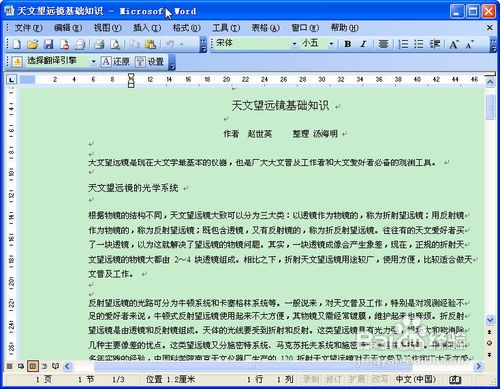Expand formatting toolbar options chevron

click(493, 44)
